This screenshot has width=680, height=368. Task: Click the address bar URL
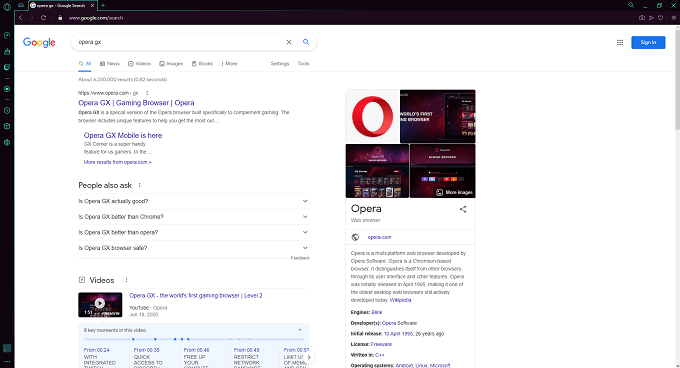click(x=96, y=18)
